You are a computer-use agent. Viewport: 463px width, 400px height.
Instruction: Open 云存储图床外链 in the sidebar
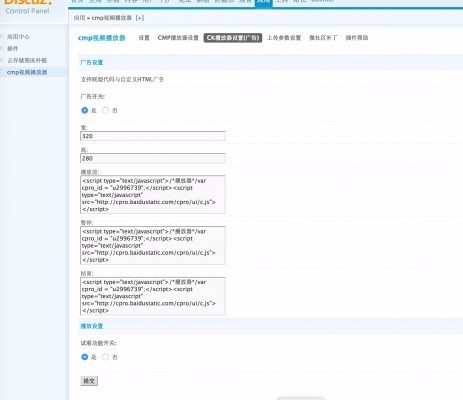pyautogui.click(x=27, y=60)
